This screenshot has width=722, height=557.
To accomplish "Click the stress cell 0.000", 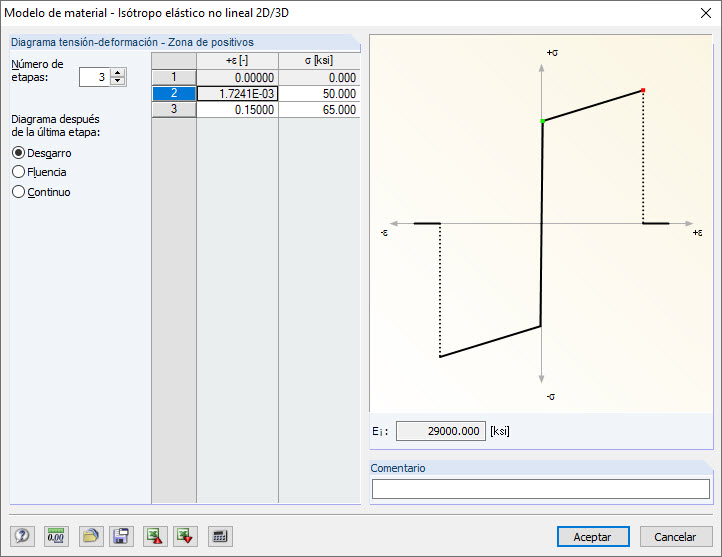I will click(319, 77).
